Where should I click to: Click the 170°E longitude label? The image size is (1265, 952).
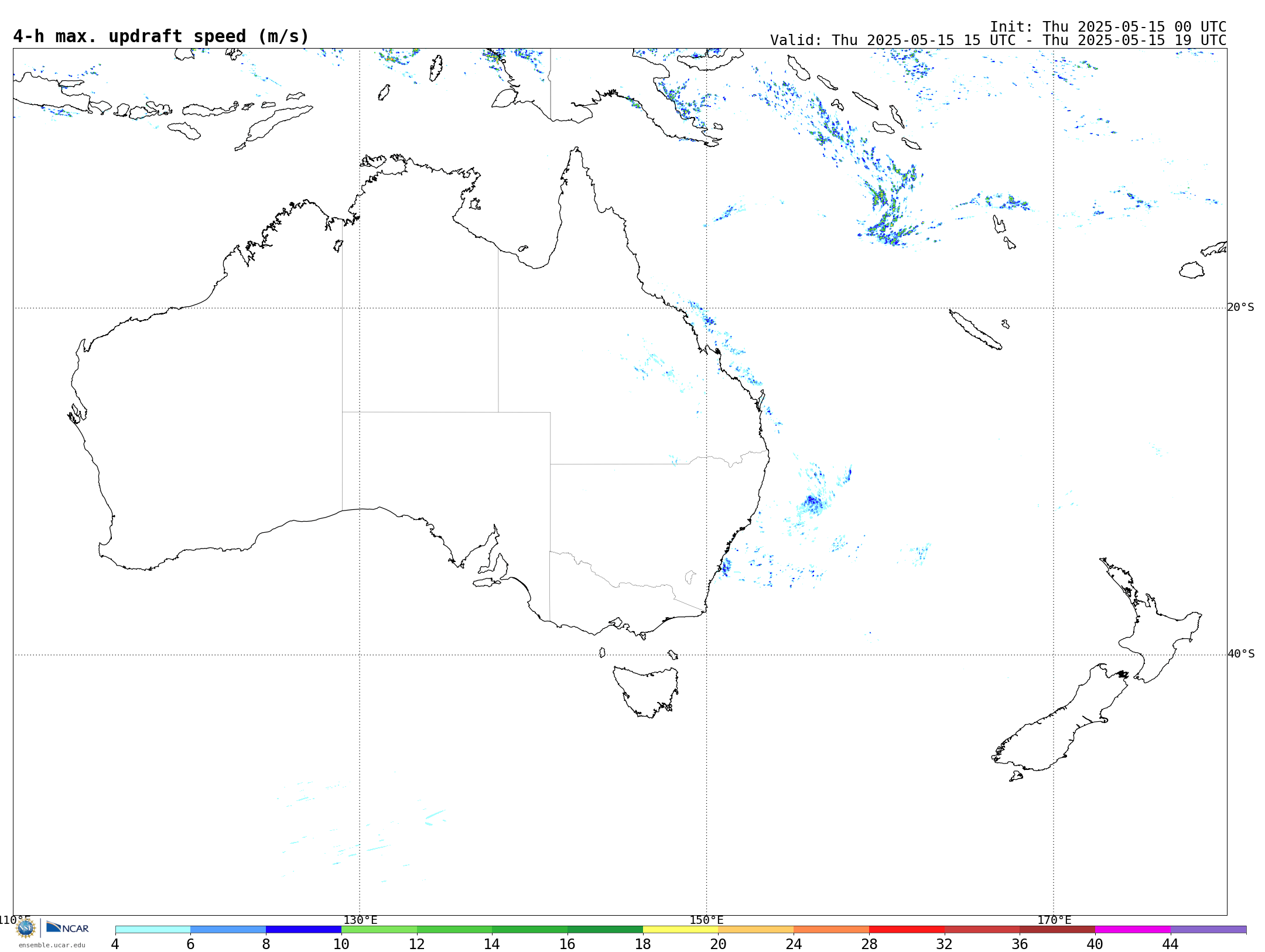pos(1054,920)
